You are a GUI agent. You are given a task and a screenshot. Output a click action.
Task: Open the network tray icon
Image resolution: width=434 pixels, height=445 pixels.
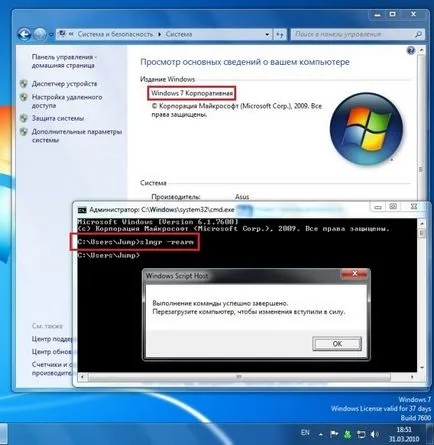point(361,434)
